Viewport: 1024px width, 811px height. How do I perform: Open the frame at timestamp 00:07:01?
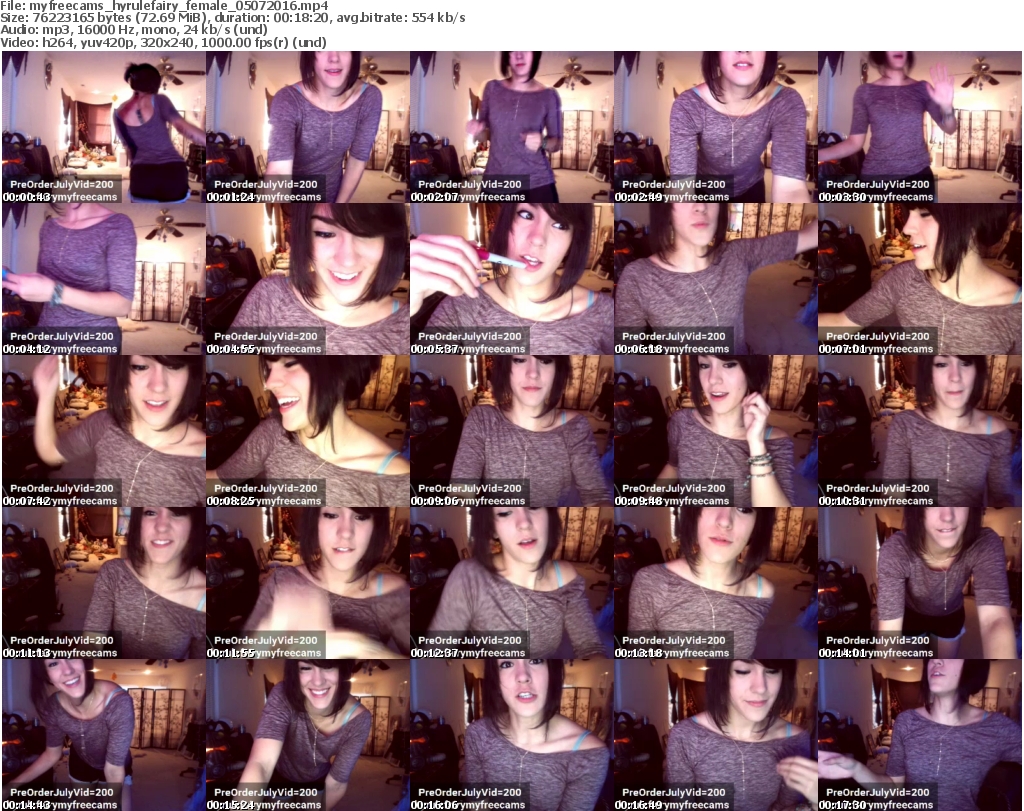[x=920, y=279]
